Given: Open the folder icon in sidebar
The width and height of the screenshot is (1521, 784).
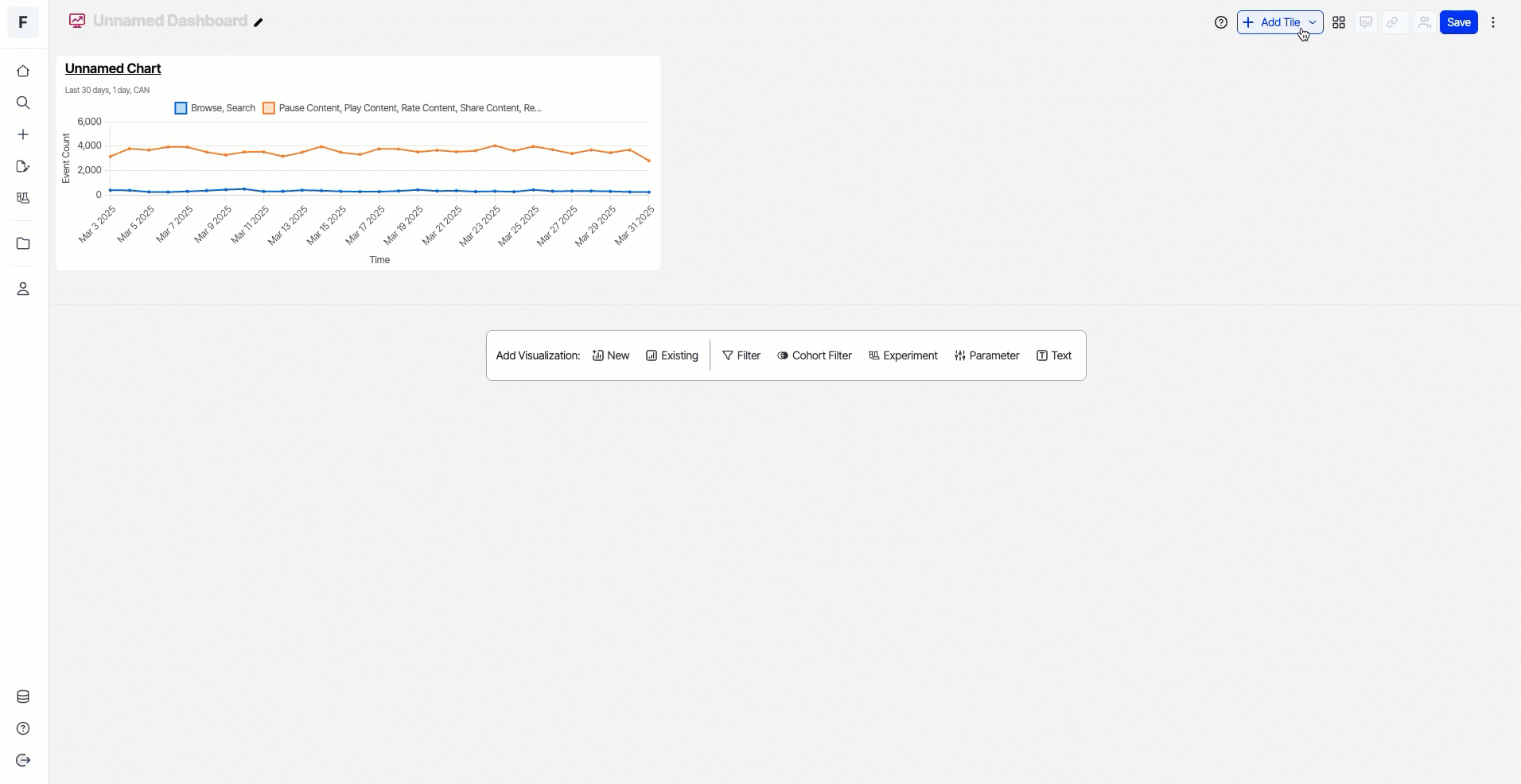Looking at the screenshot, I should (23, 243).
